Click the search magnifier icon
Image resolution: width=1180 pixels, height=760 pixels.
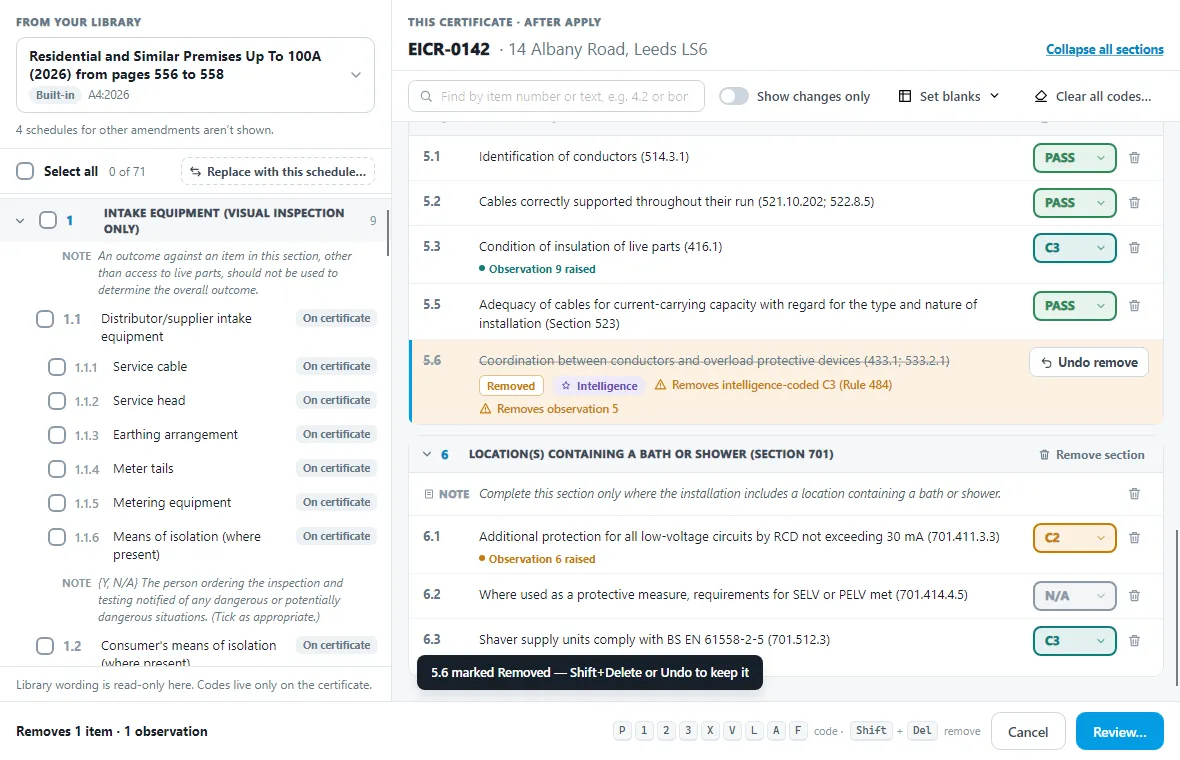tap(426, 96)
